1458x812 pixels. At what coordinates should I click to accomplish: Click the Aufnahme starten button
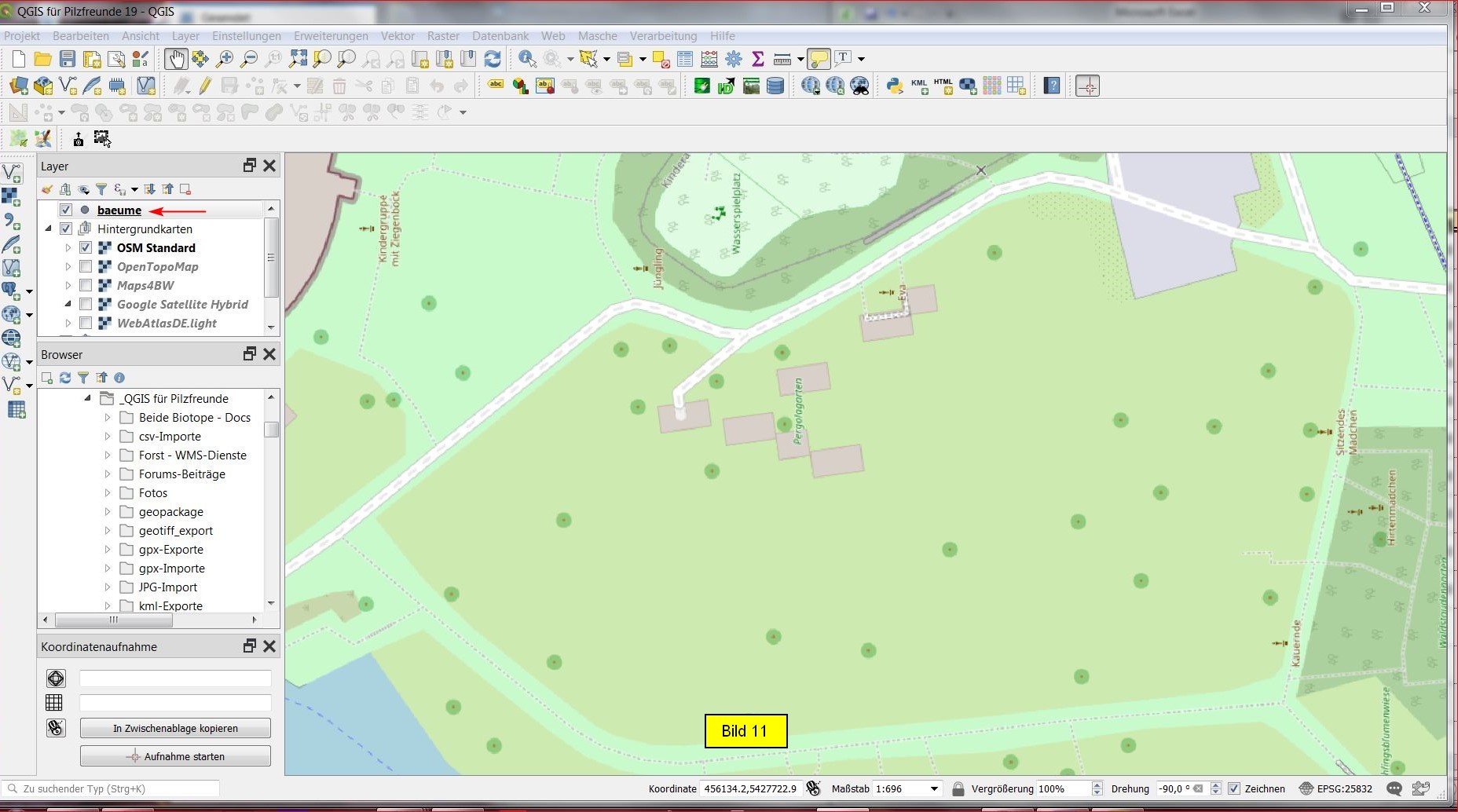coord(175,756)
